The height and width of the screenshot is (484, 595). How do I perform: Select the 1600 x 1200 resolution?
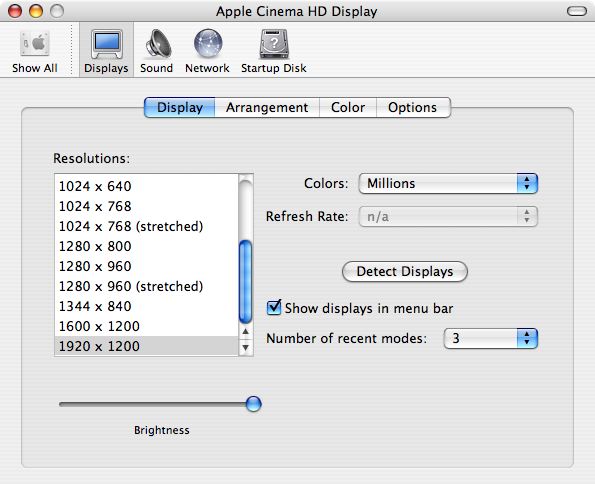tap(146, 326)
